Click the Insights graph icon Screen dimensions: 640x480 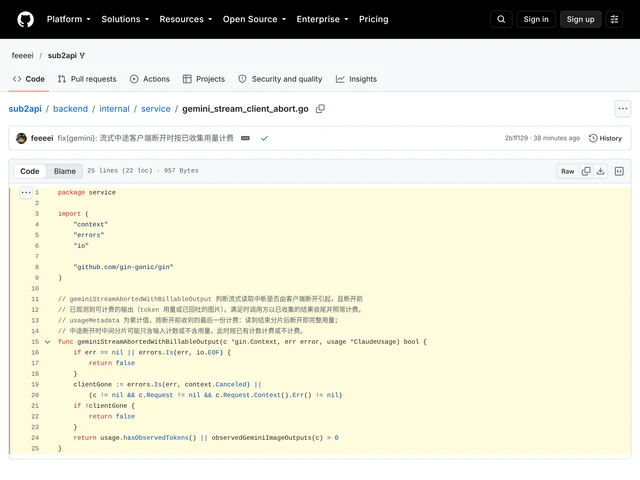(340, 79)
